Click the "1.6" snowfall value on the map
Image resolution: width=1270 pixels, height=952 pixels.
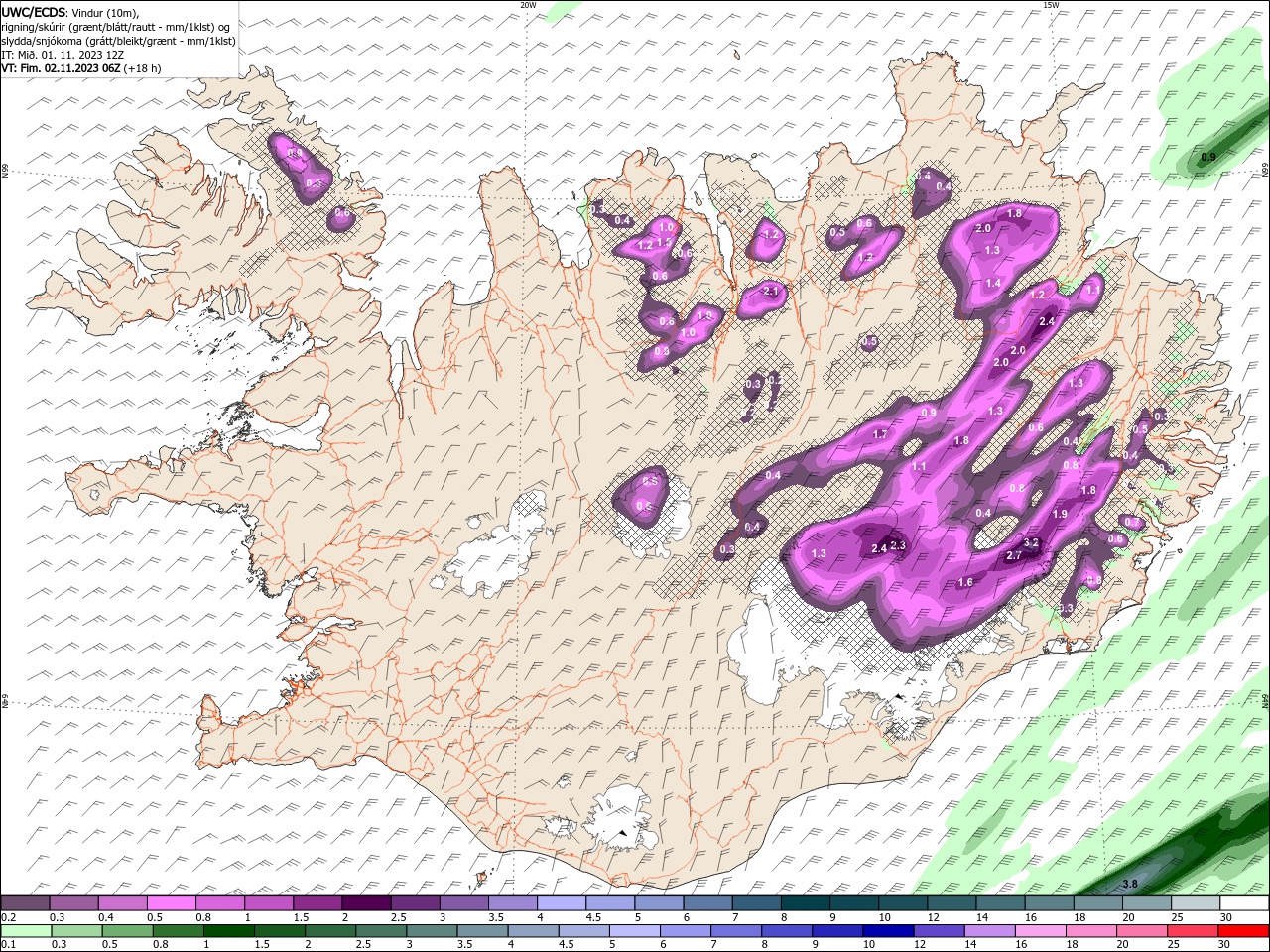pos(965,582)
